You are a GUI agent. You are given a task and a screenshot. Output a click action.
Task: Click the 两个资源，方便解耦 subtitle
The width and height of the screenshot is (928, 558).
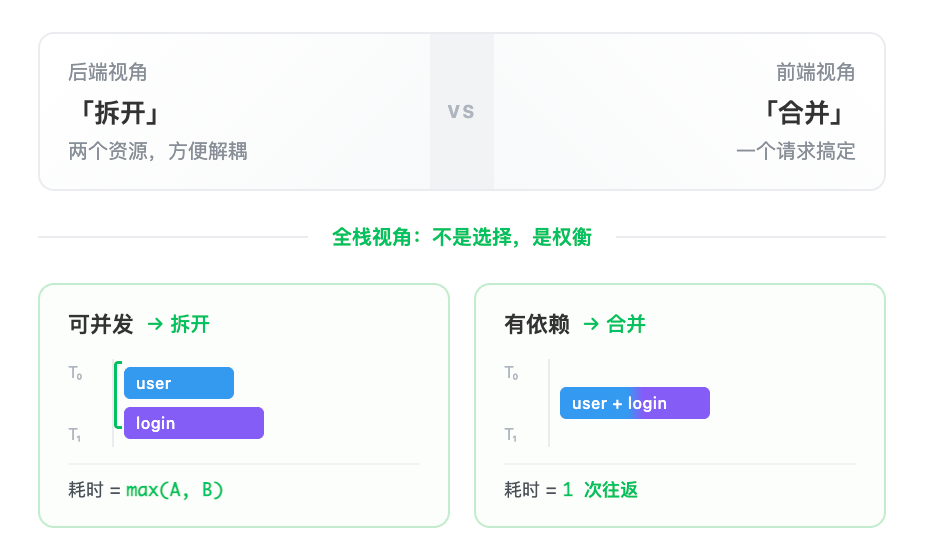pos(158,151)
